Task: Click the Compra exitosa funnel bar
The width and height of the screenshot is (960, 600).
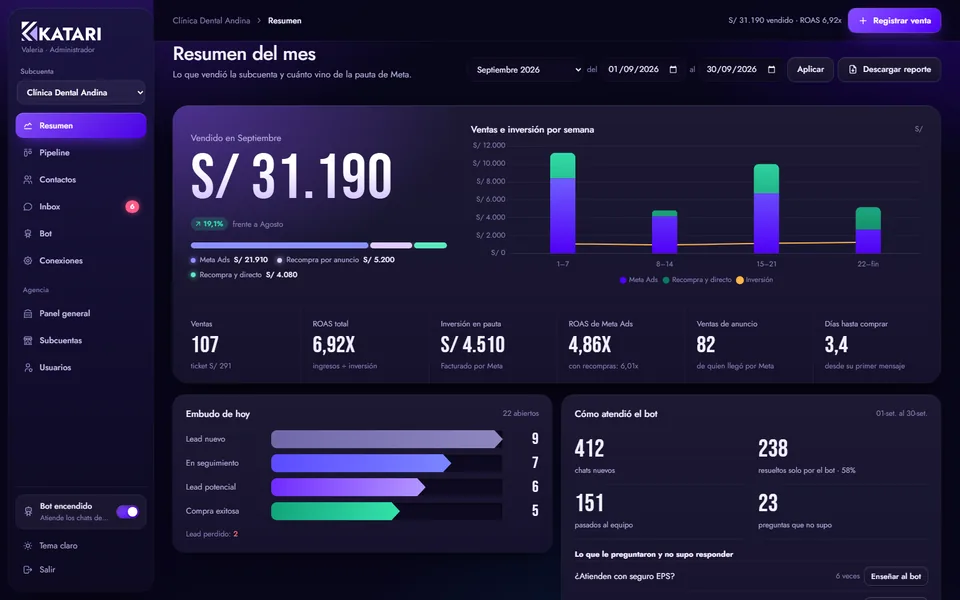Action: [336, 511]
